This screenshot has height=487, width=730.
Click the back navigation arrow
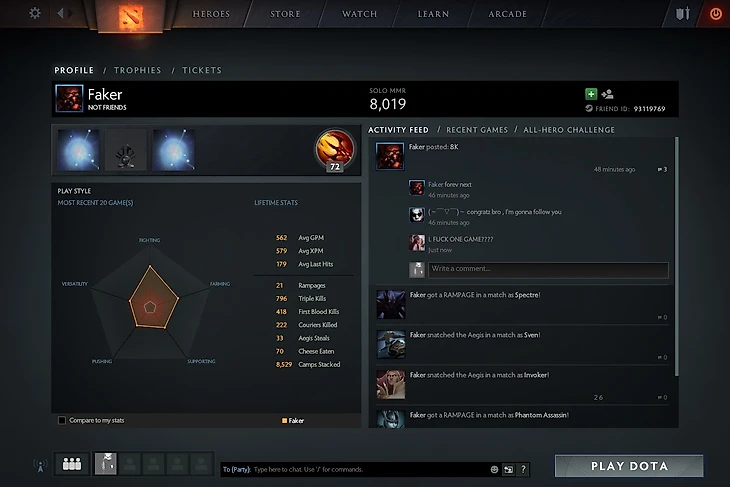(60, 13)
